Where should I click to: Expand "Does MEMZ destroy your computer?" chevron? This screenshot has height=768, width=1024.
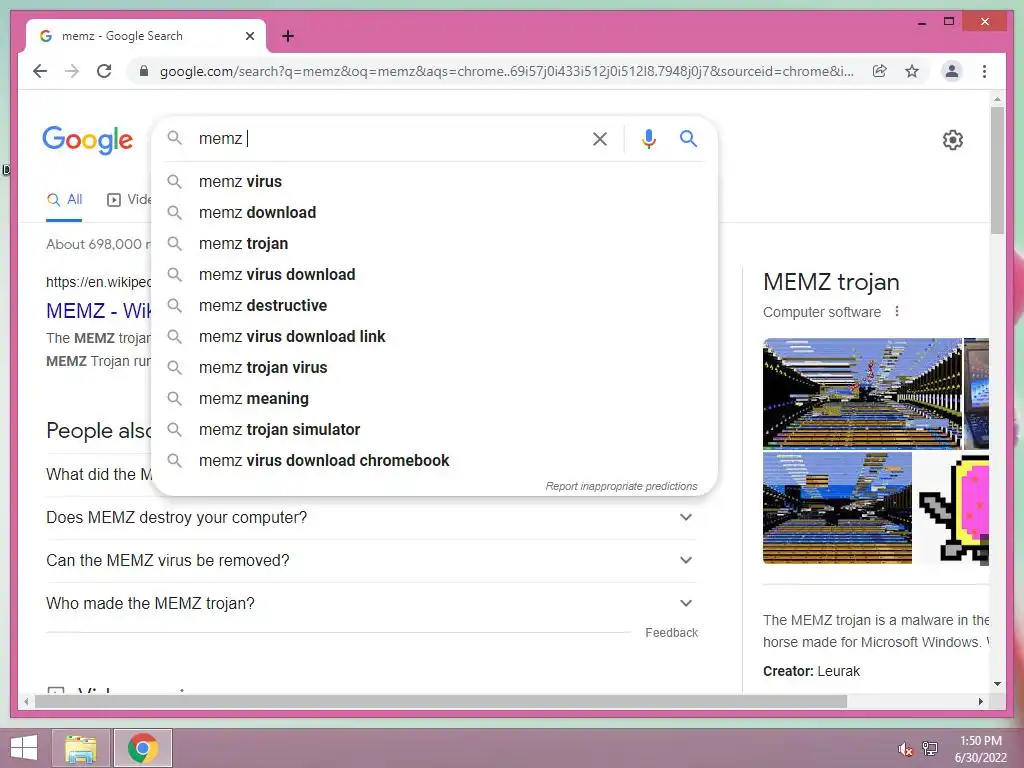686,517
